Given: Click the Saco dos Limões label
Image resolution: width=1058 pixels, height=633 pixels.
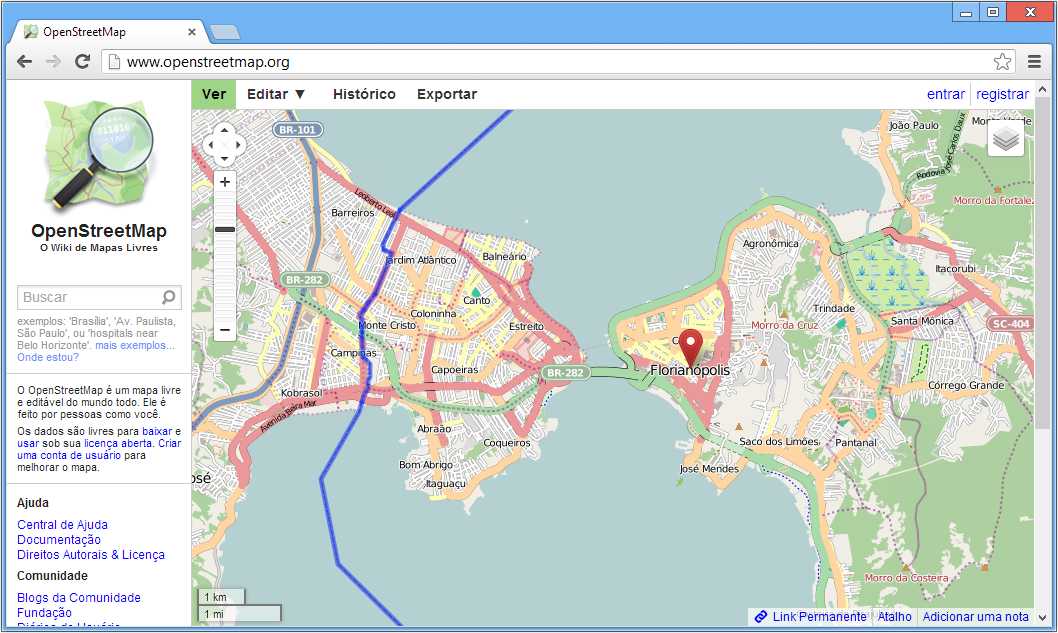Looking at the screenshot, I should coord(779,442).
